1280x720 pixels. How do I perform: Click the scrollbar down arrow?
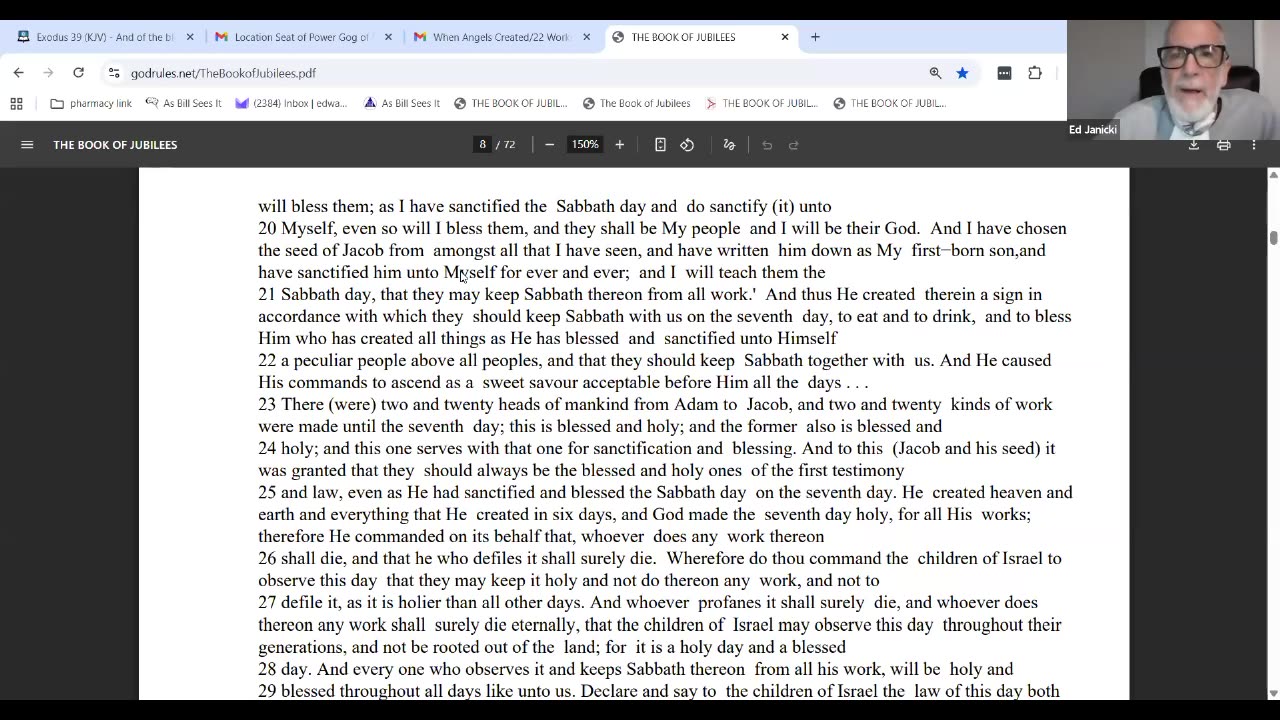pos(1273,693)
